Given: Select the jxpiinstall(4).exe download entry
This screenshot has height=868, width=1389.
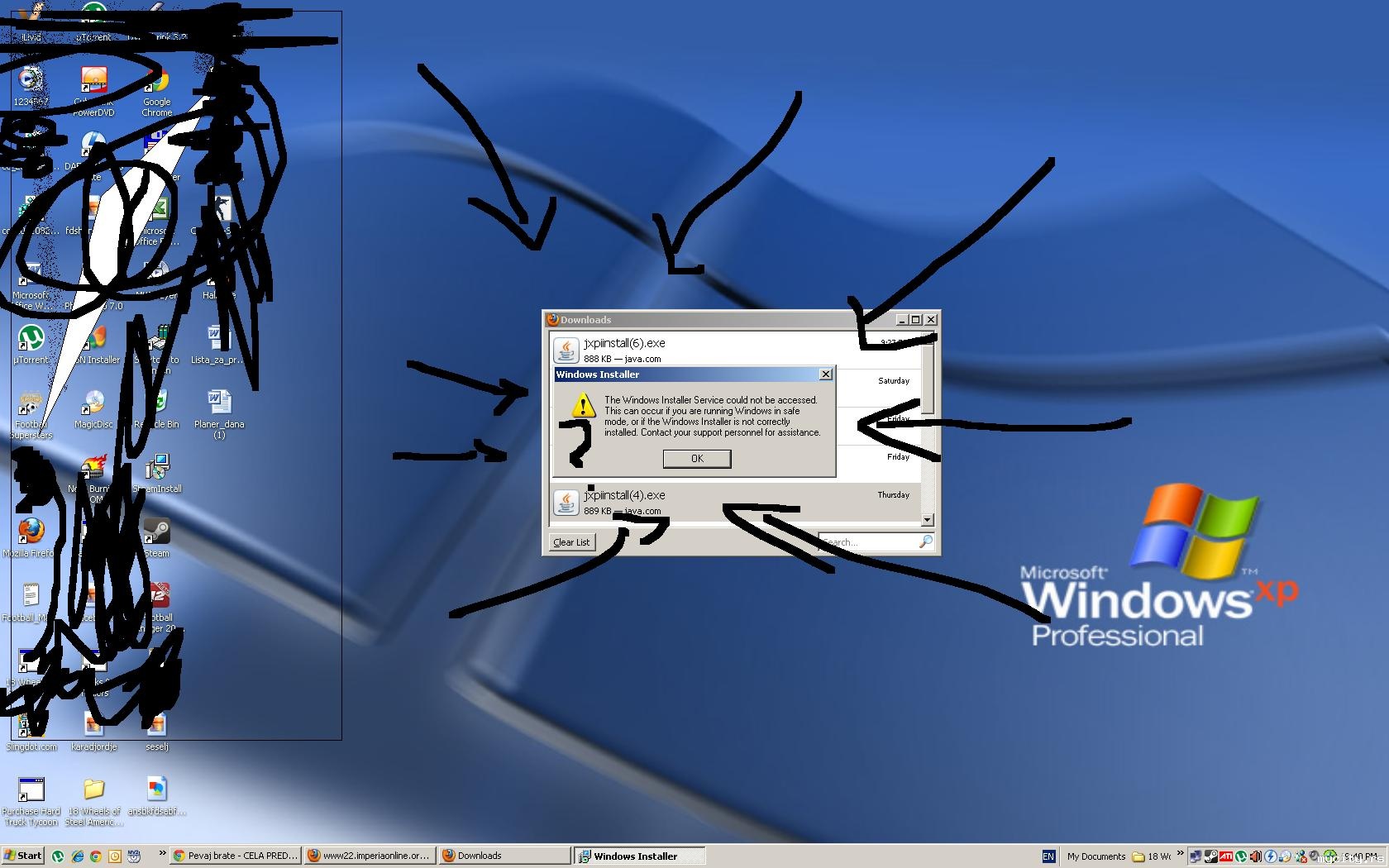Looking at the screenshot, I should (x=736, y=503).
